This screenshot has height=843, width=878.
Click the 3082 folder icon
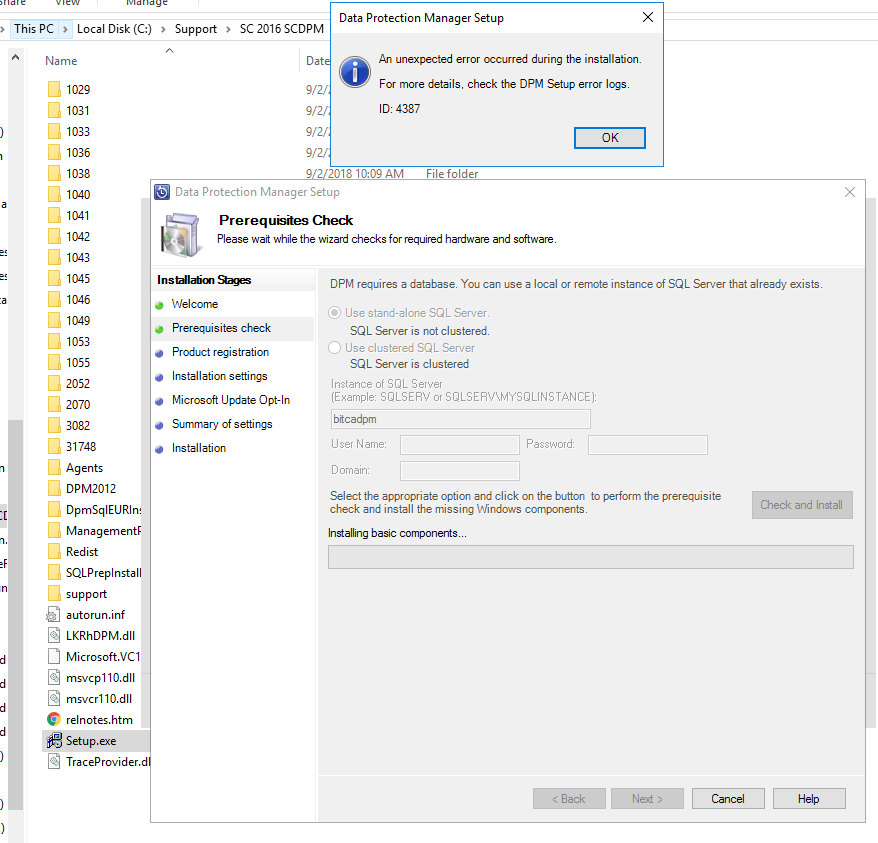click(x=54, y=425)
